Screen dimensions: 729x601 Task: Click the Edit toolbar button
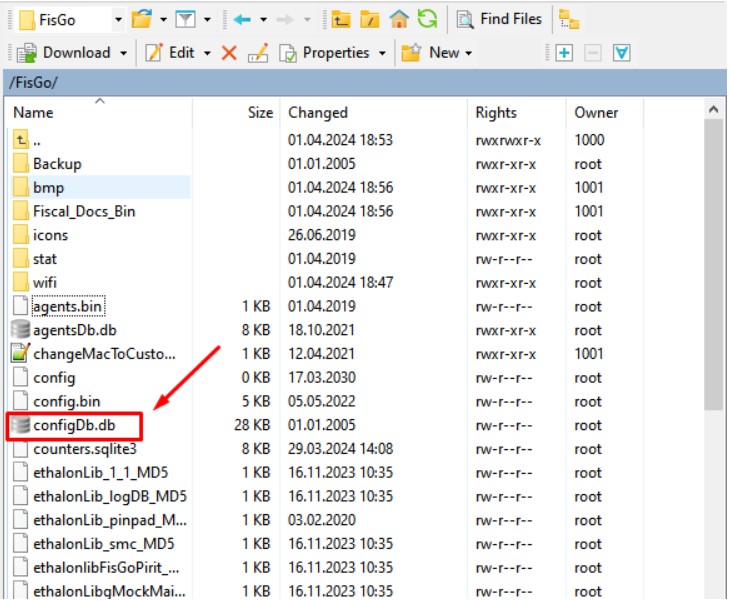(170, 53)
